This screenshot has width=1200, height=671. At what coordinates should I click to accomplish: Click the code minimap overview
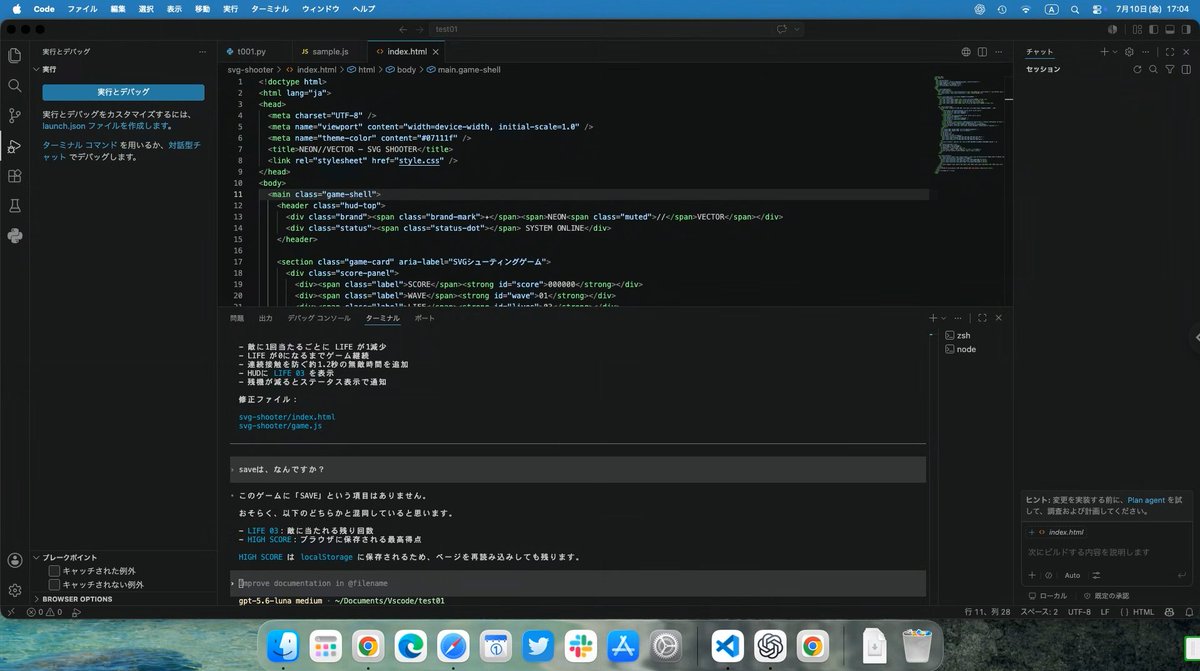[x=970, y=125]
